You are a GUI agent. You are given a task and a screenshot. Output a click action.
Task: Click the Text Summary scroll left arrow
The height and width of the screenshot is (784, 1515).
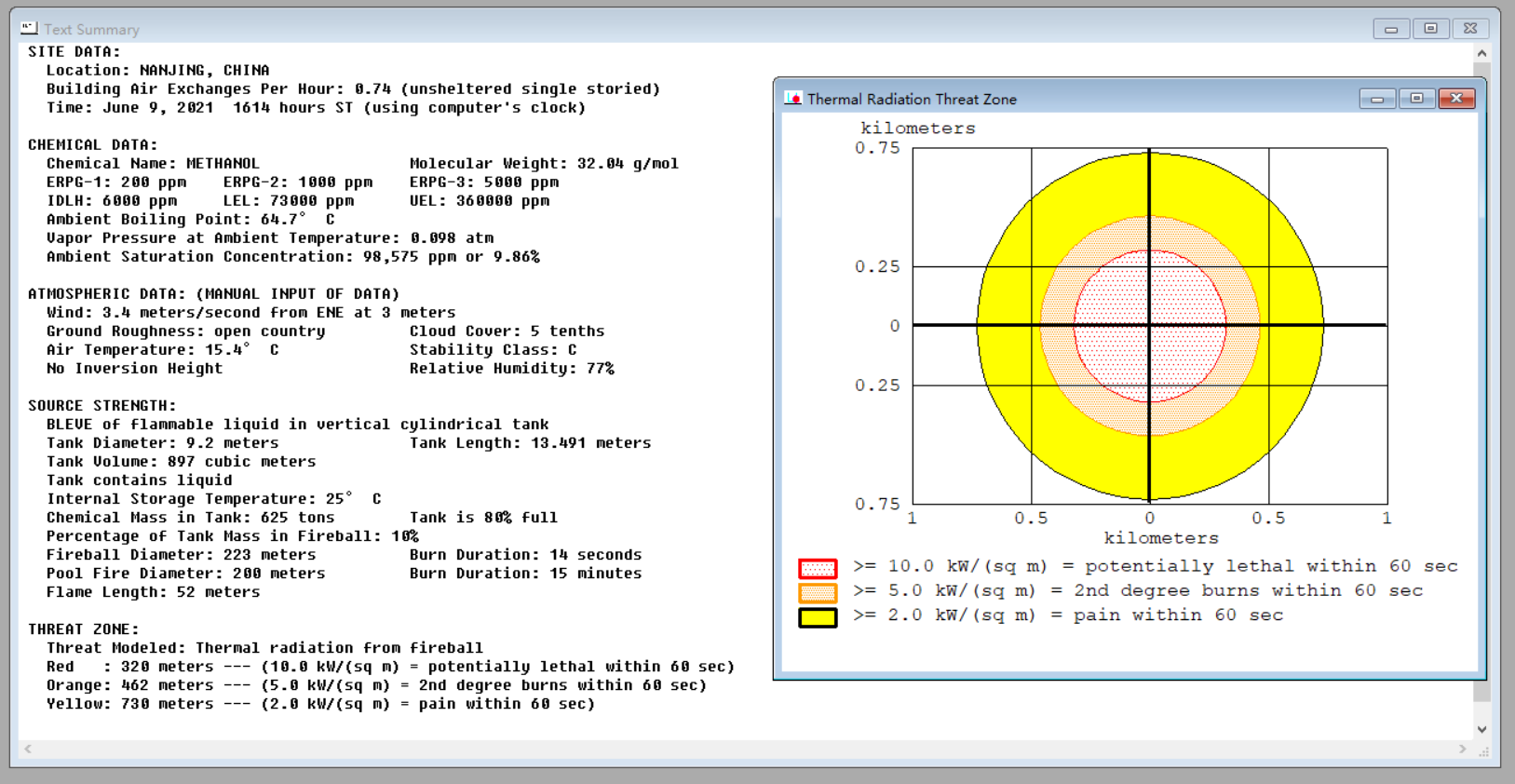(28, 749)
